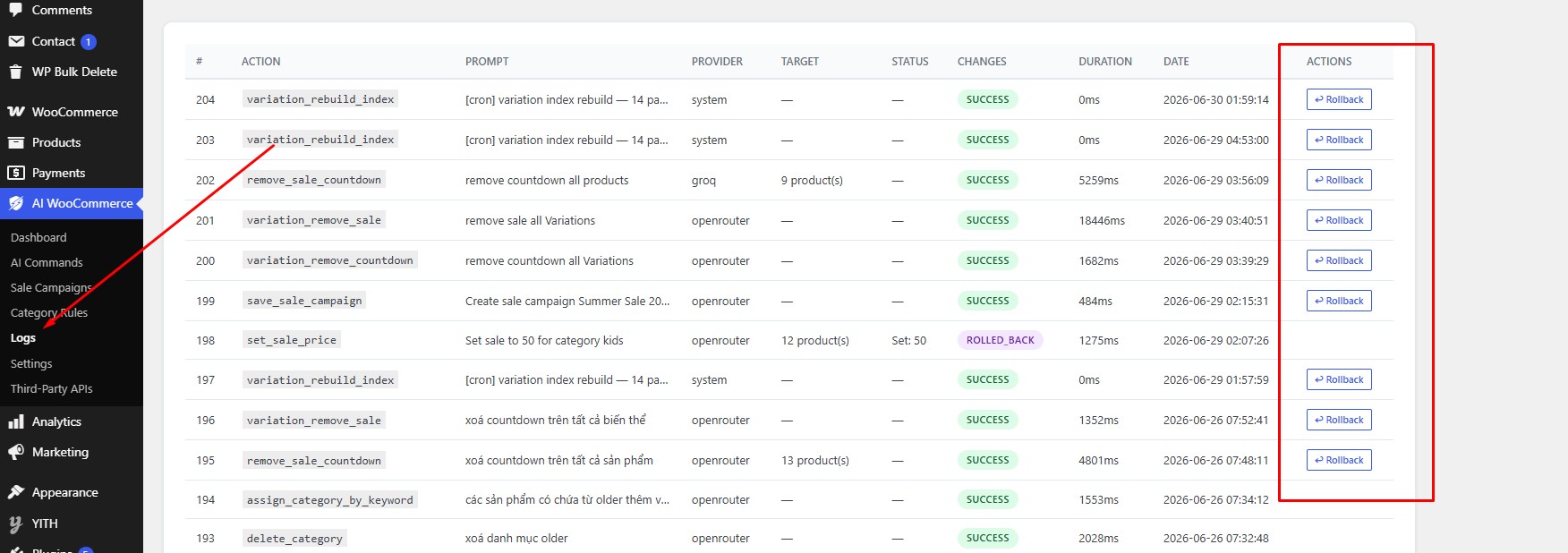The width and height of the screenshot is (1568, 553).
Task: Click the Products archive icon
Action: [x=16, y=142]
